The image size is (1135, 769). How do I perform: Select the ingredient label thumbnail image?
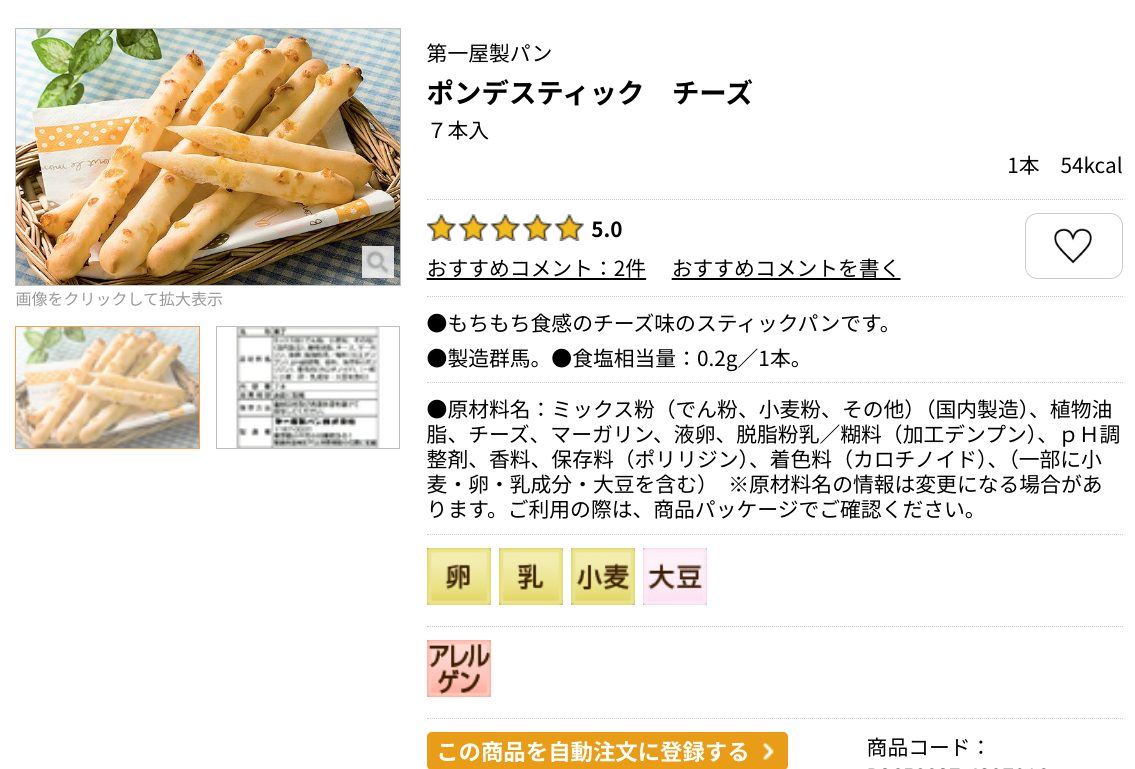click(308, 387)
